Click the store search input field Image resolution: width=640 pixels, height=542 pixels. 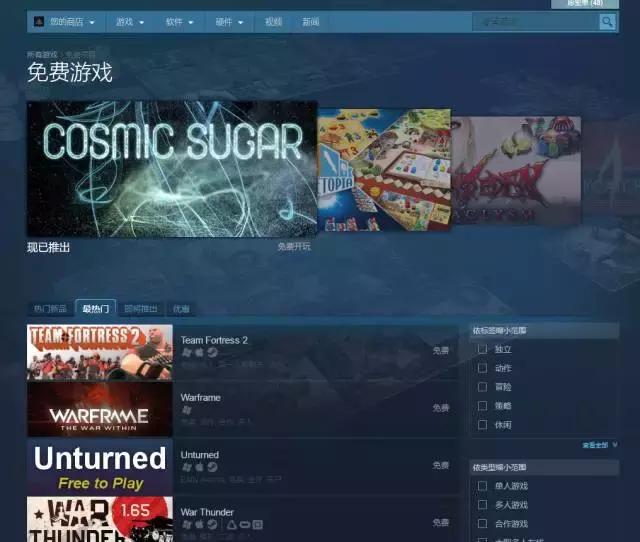[x=535, y=22]
